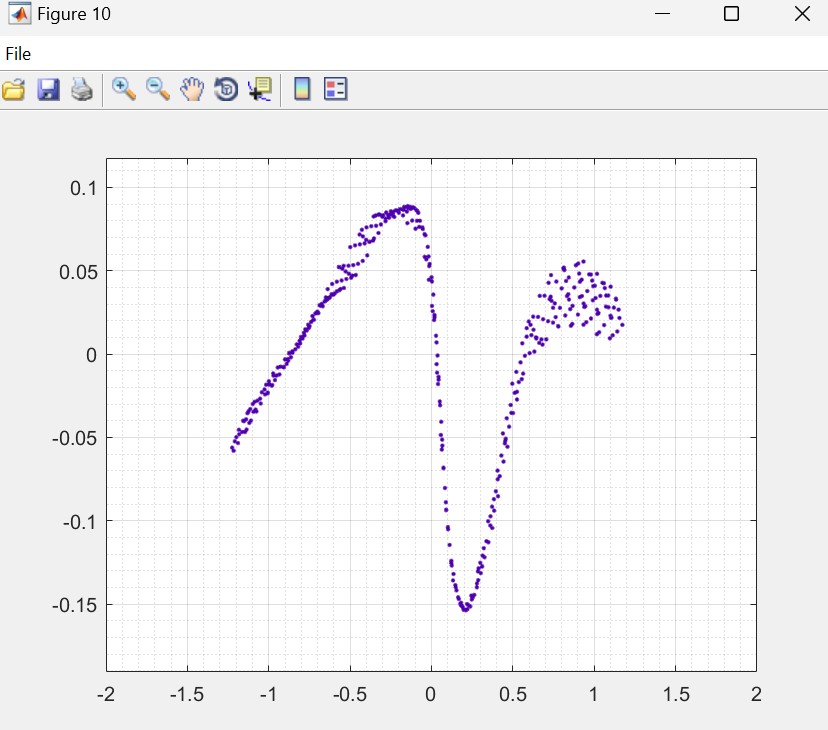The width and height of the screenshot is (828, 730).
Task: Activate the Zoom Out magnifier tool
Action: (158, 89)
